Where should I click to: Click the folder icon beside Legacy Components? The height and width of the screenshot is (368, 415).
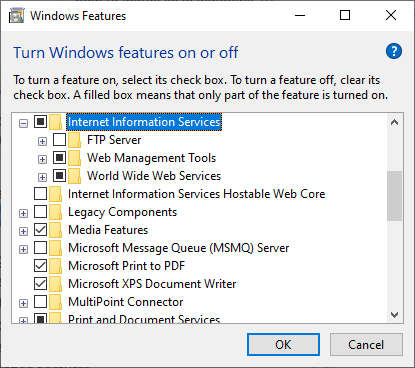coord(56,212)
